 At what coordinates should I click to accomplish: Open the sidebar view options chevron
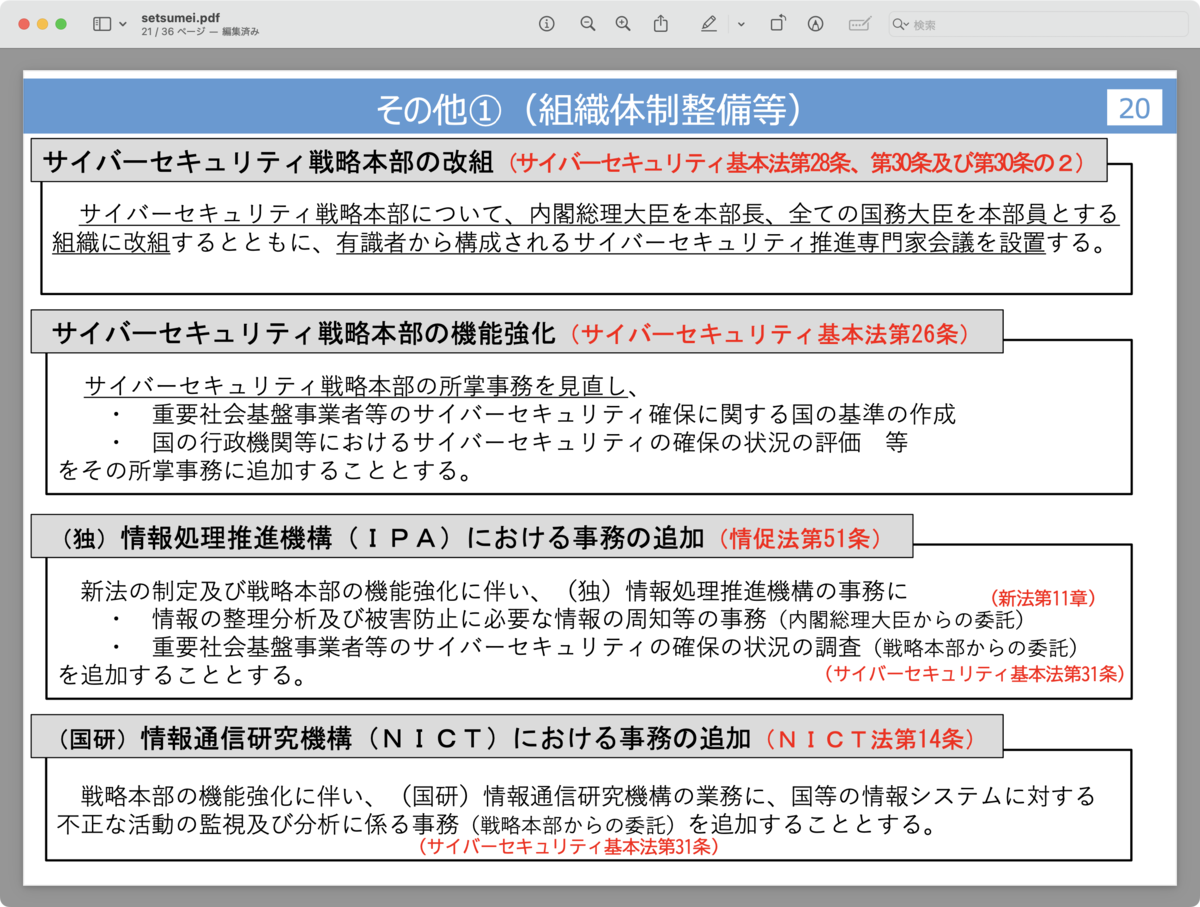(122, 24)
